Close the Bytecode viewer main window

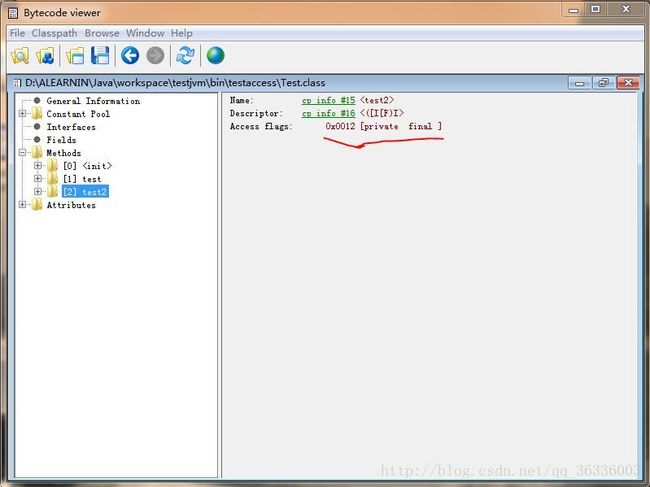[x=626, y=10]
